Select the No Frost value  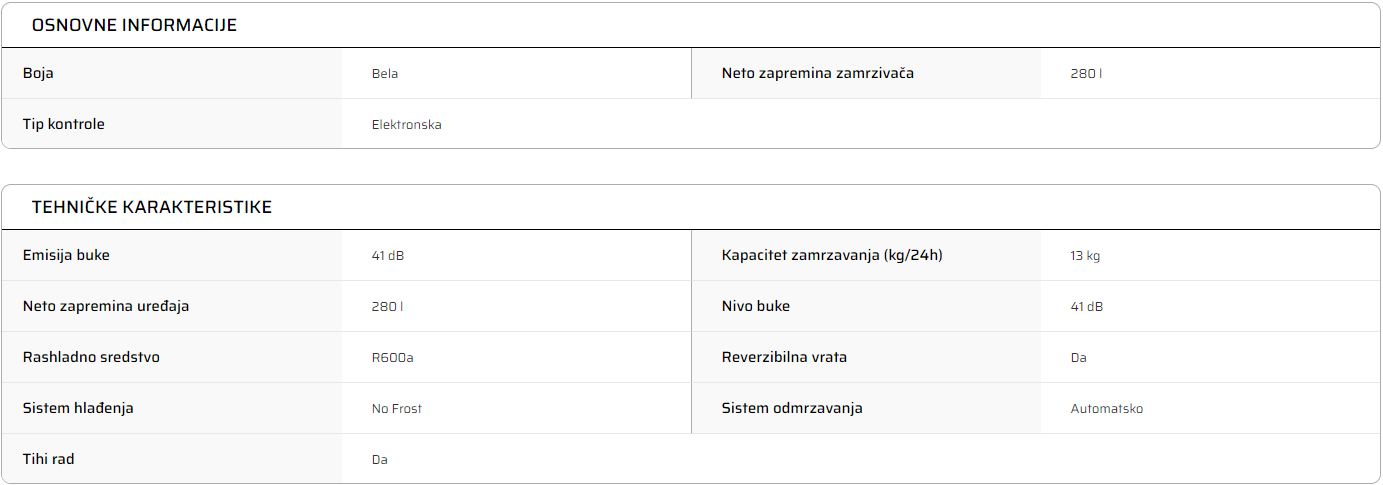click(x=397, y=409)
